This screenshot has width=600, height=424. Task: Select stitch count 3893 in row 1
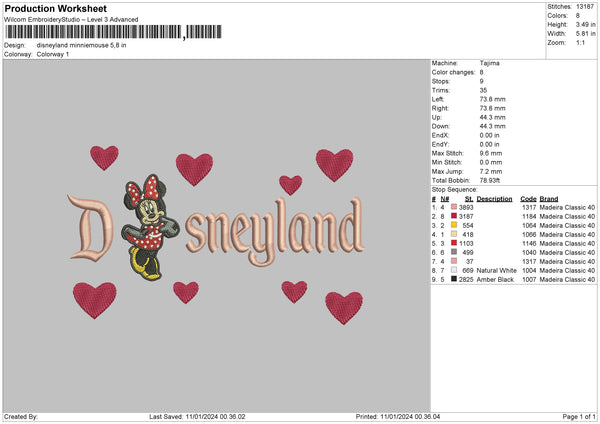[466, 207]
